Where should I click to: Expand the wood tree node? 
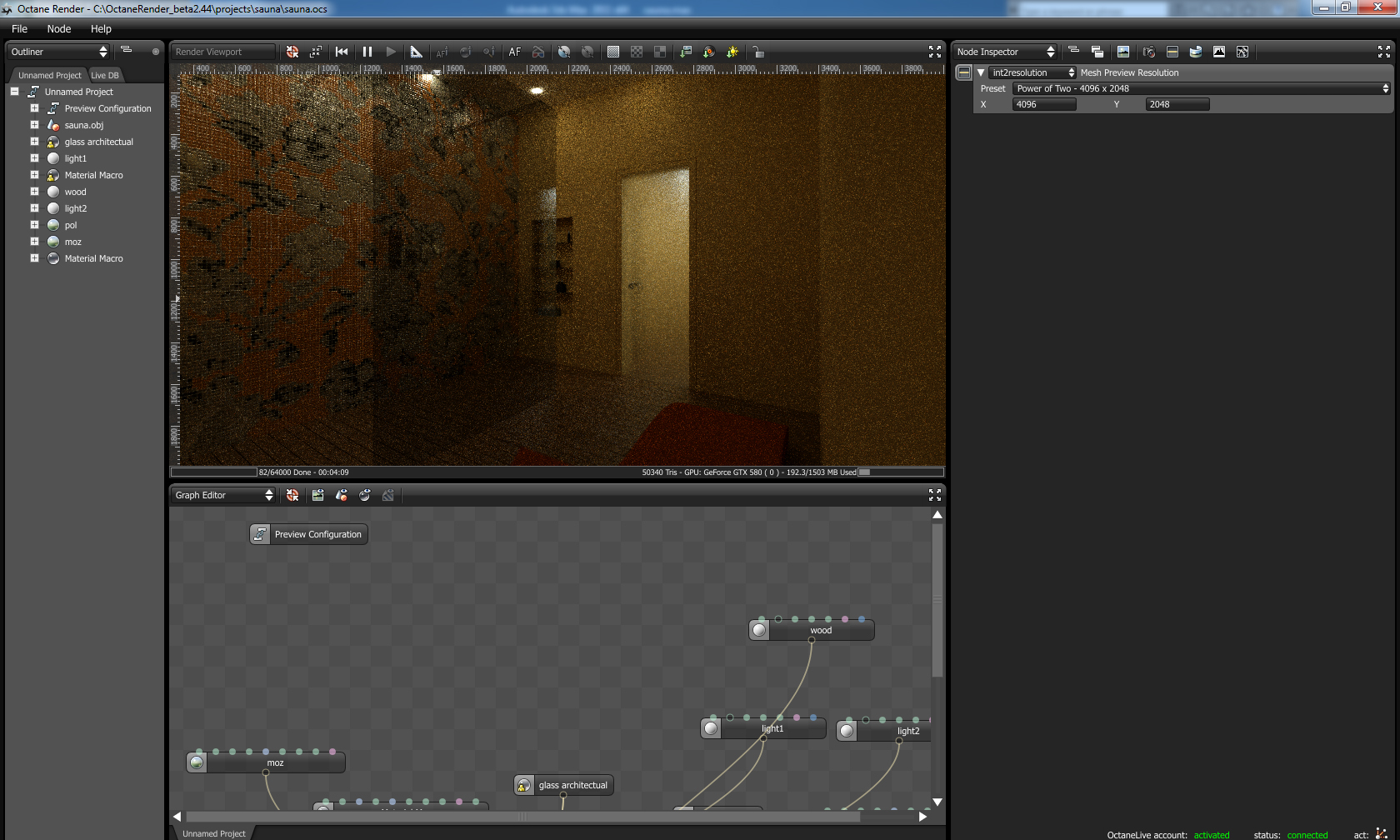click(x=34, y=192)
